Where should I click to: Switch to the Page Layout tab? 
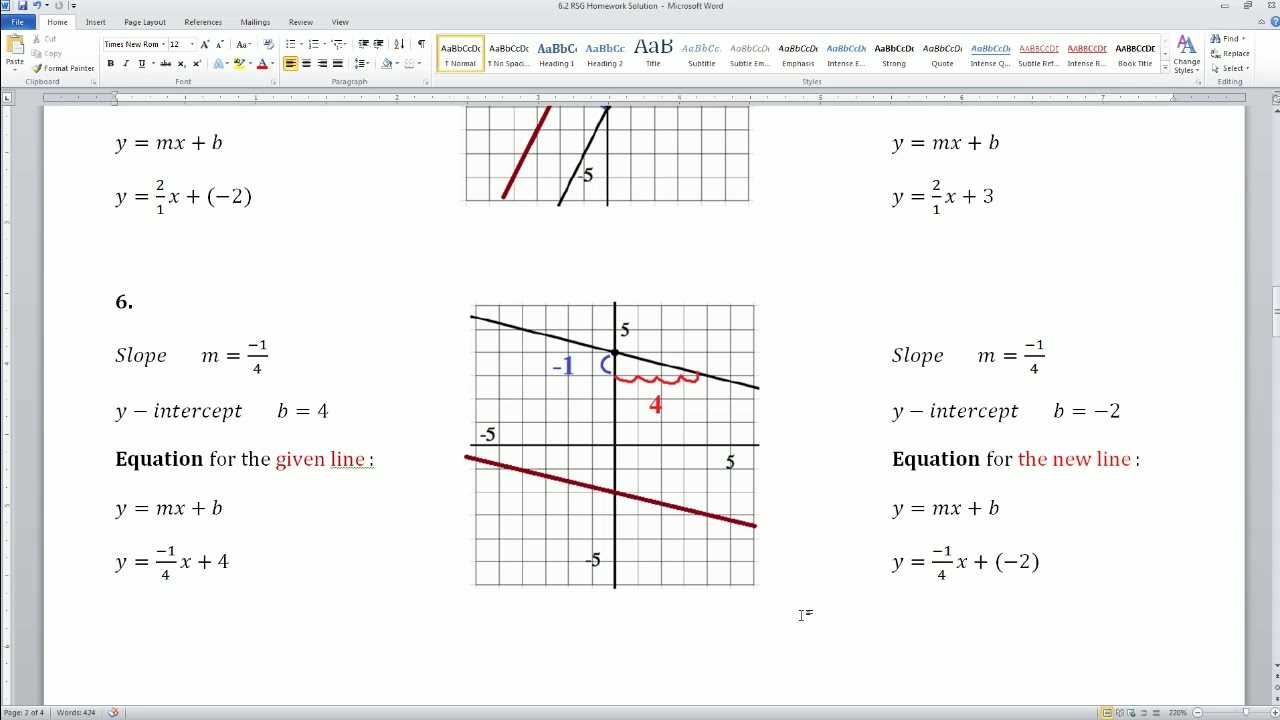click(145, 22)
